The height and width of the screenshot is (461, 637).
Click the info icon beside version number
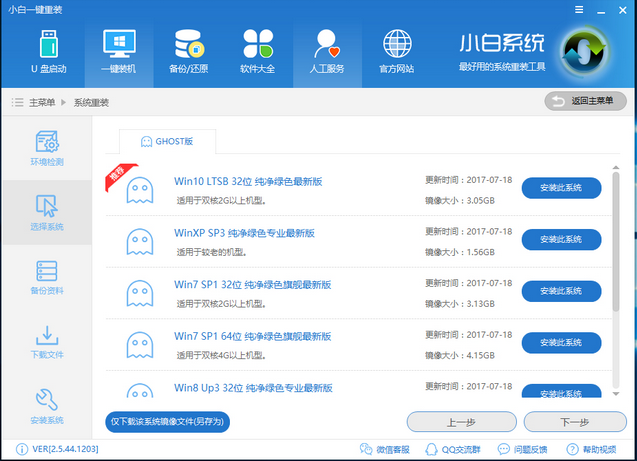tap(22, 449)
